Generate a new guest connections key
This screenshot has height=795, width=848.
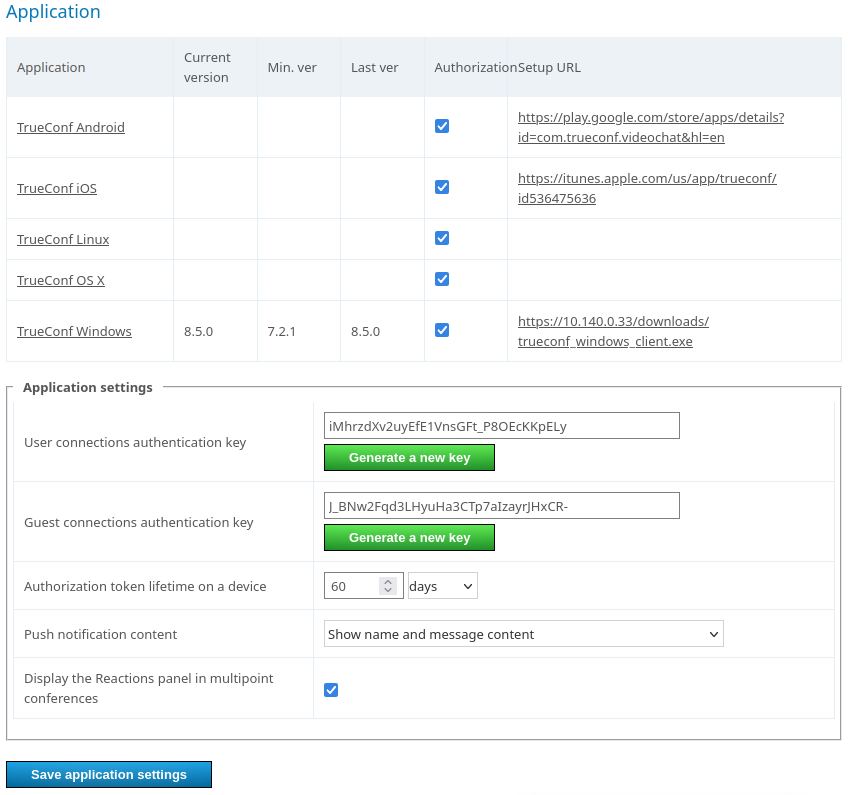[409, 538]
